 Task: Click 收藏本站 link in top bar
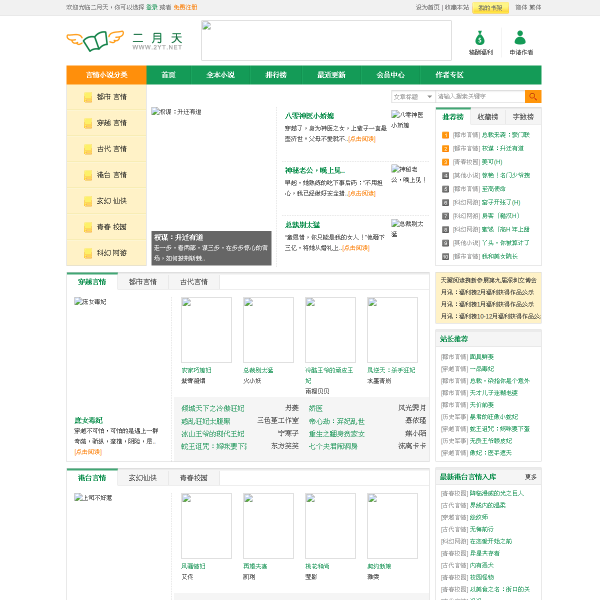coord(457,7)
